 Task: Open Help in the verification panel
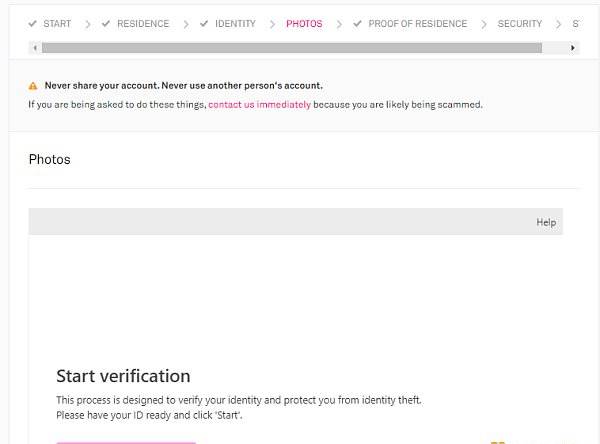click(546, 222)
